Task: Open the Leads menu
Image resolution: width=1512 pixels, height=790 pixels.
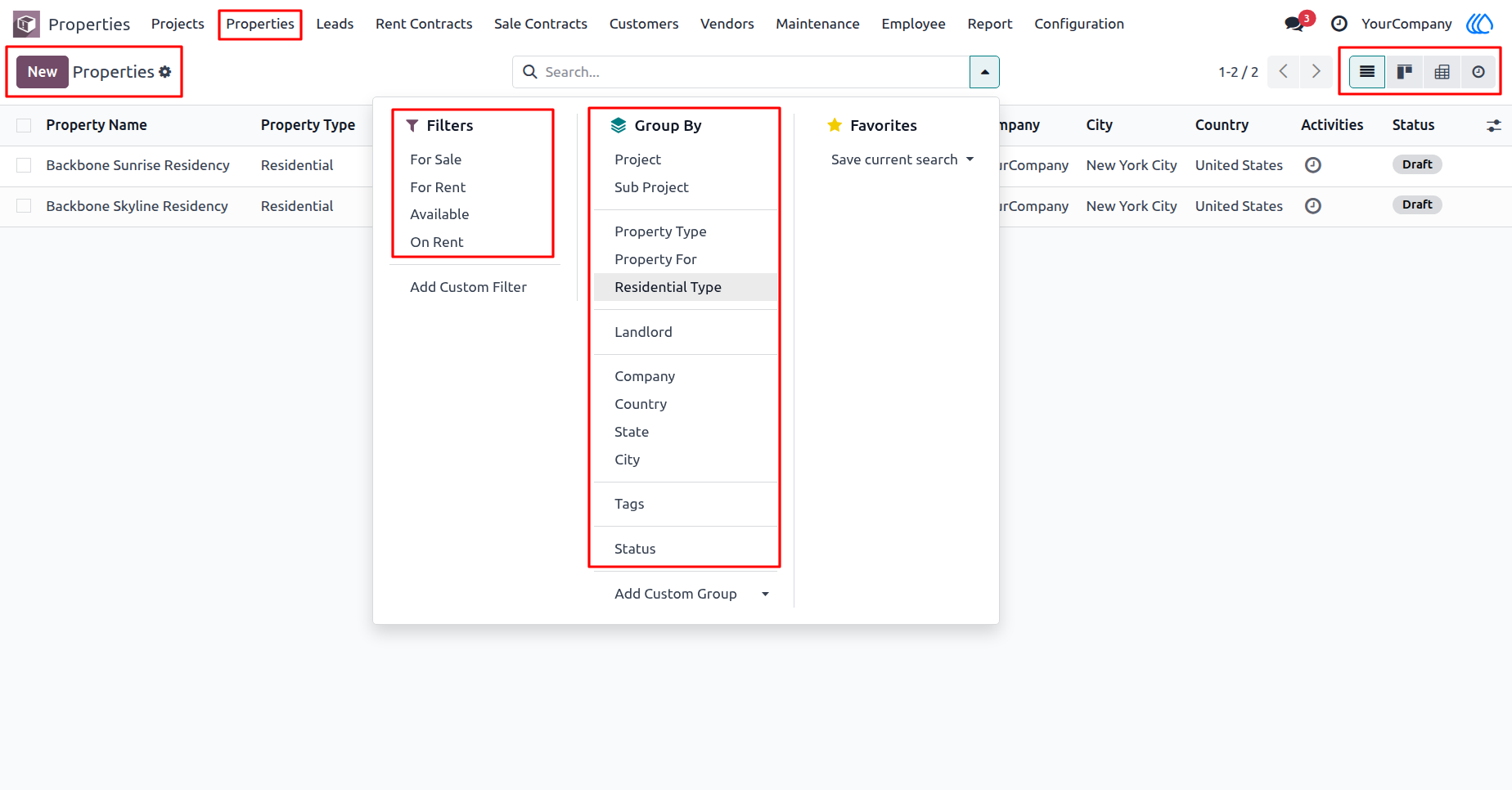Action: 335,24
